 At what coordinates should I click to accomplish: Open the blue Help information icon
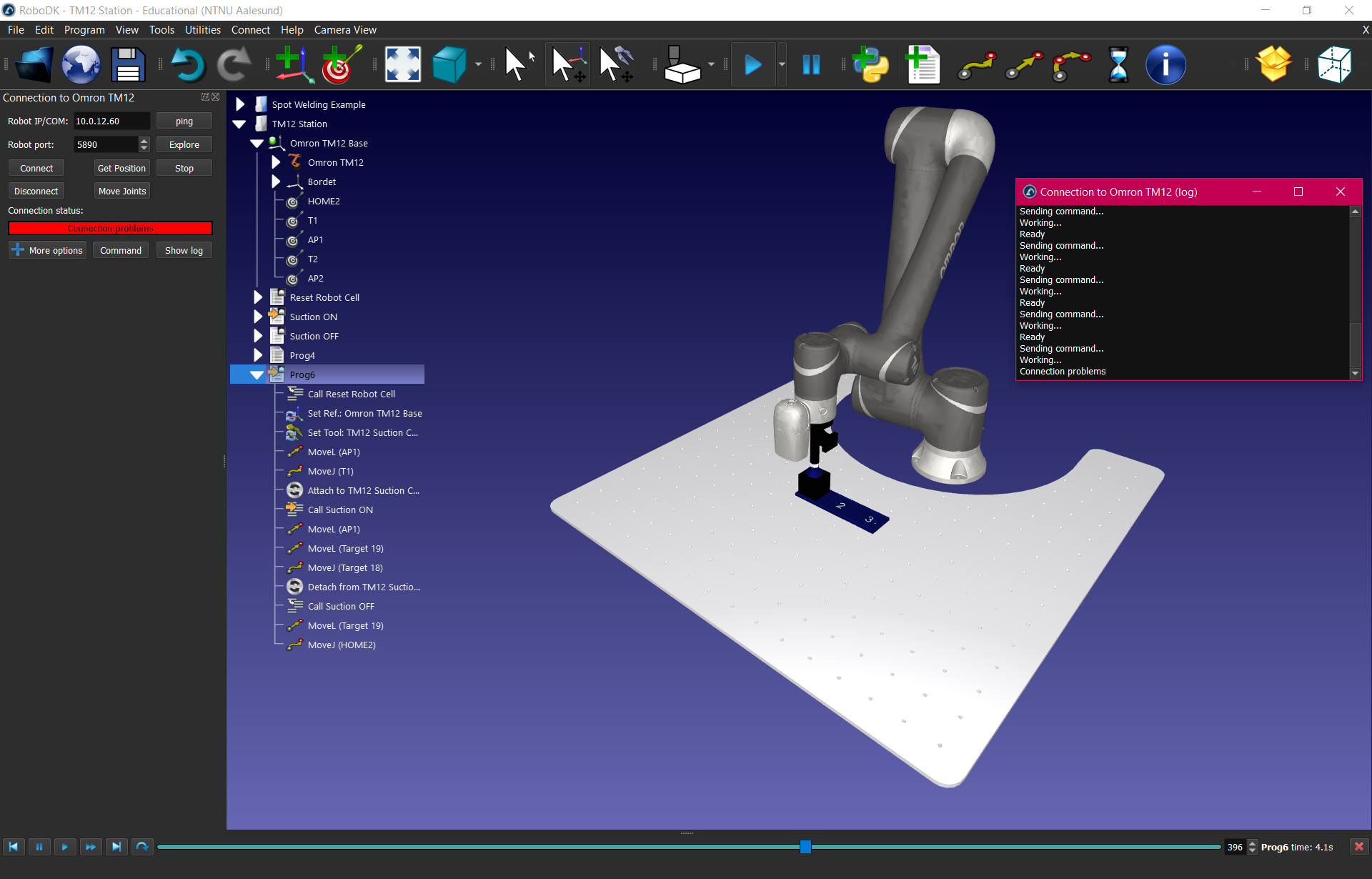(x=1165, y=64)
